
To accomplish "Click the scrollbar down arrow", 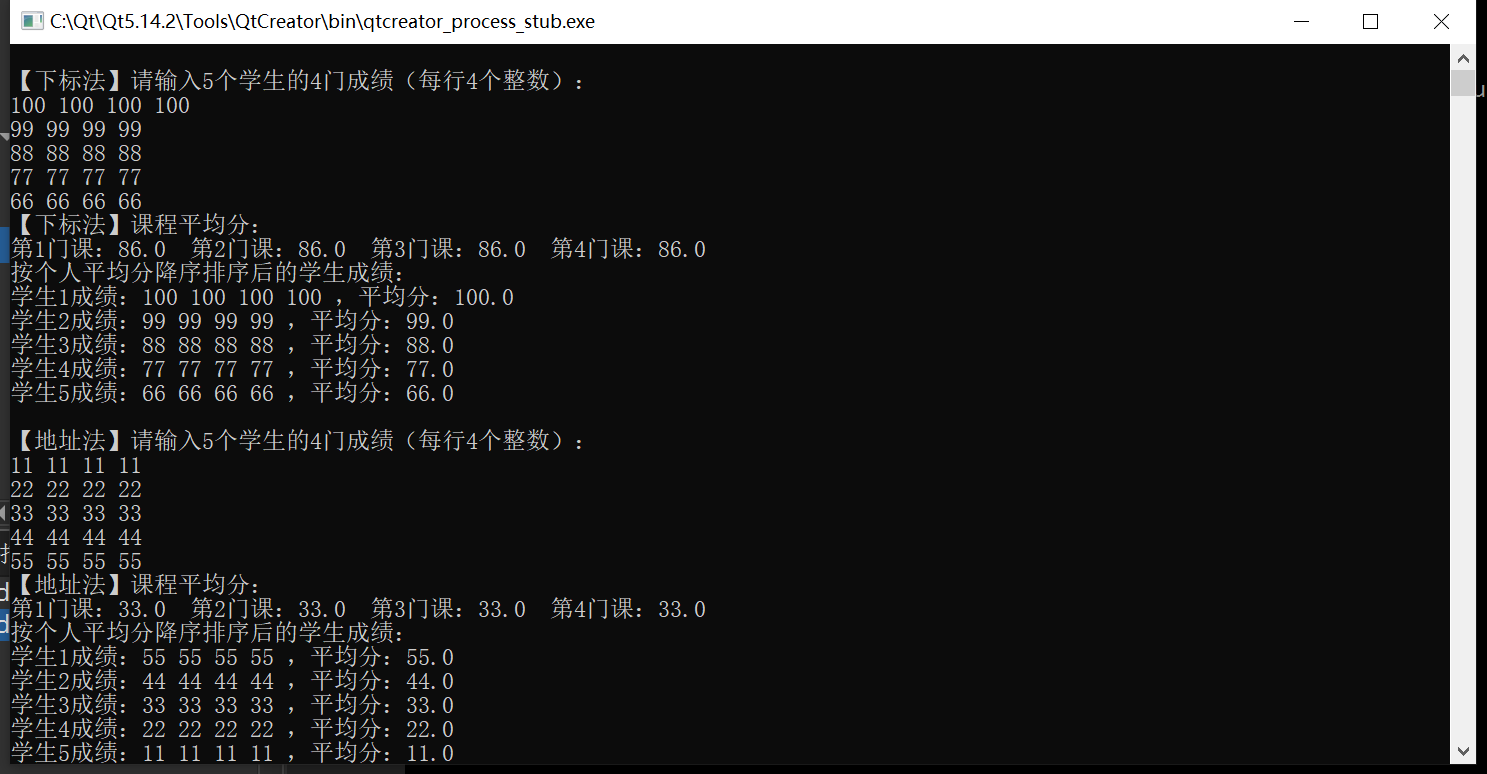I will [x=1464, y=751].
